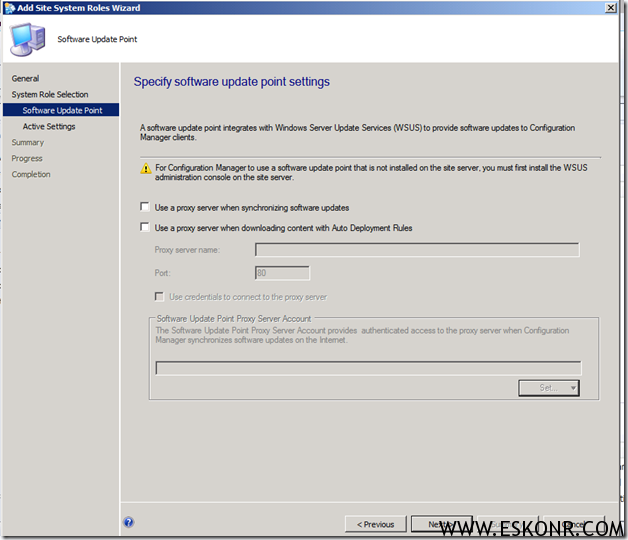Select the Completion step in sidebar
Screen dimensions: 628x540
[x=31, y=174]
